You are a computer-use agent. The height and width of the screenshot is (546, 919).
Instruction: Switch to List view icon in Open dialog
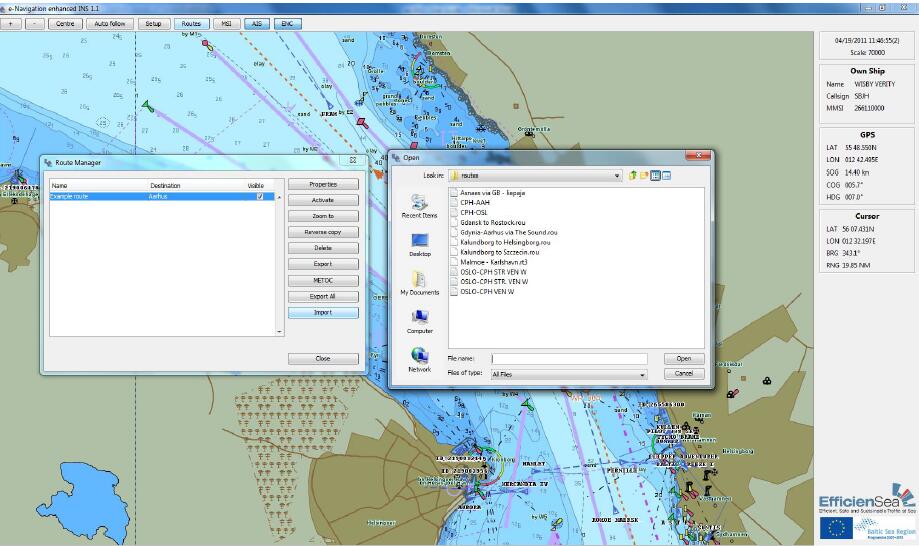[x=655, y=176]
